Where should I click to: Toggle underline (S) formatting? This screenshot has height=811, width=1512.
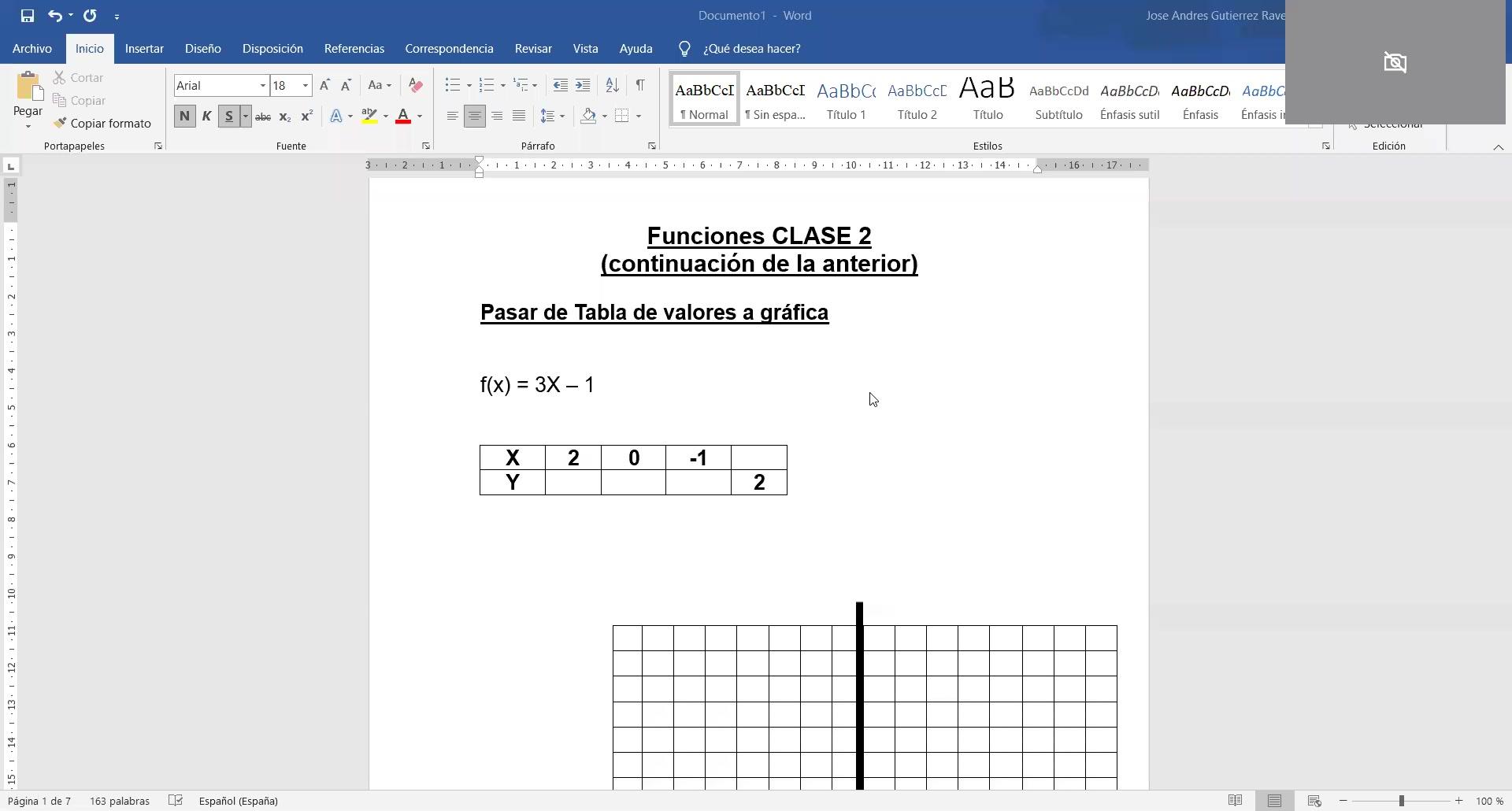229,117
